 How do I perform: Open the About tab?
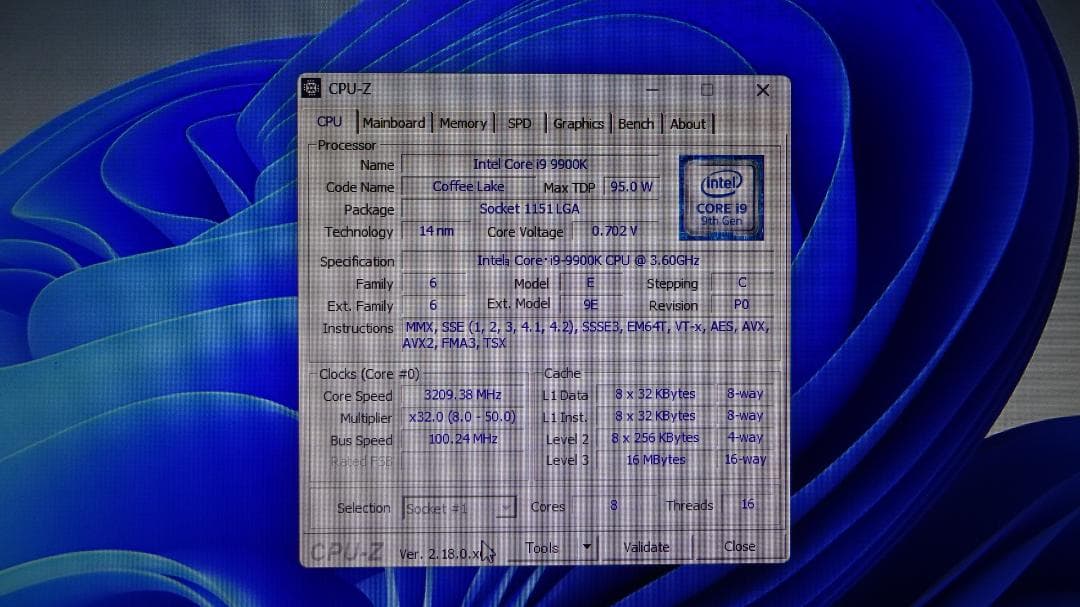[x=687, y=124]
